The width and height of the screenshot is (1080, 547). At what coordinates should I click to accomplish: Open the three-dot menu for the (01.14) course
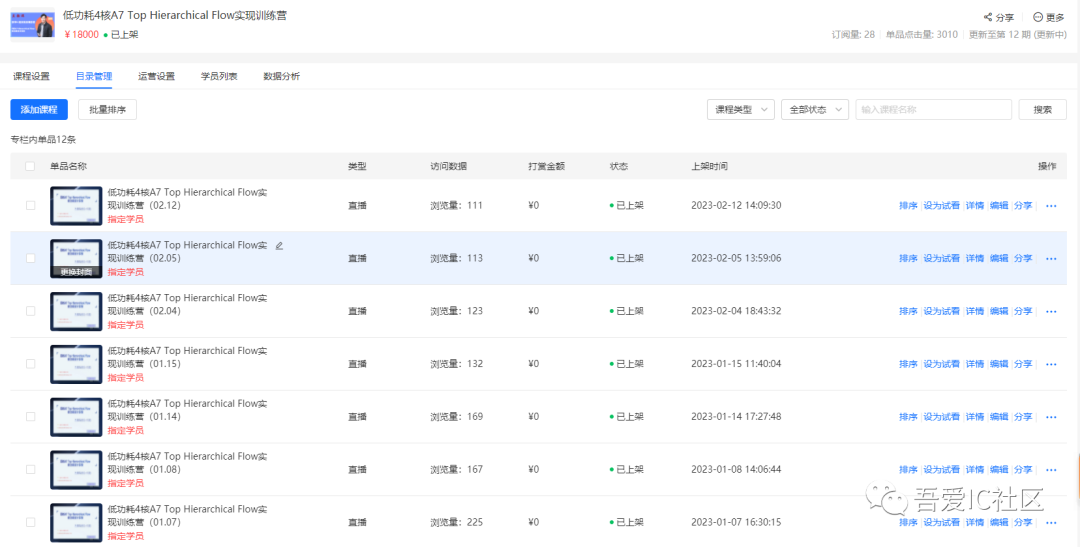[1051, 417]
